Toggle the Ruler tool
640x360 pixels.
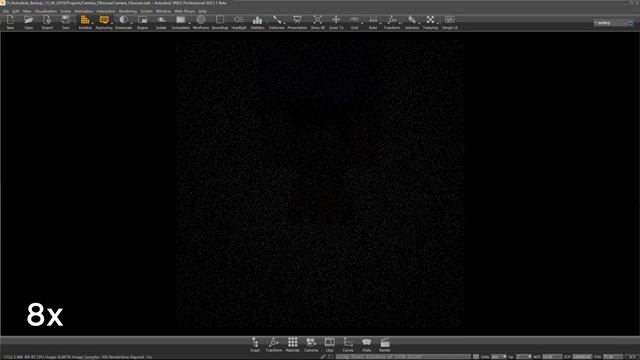point(373,22)
